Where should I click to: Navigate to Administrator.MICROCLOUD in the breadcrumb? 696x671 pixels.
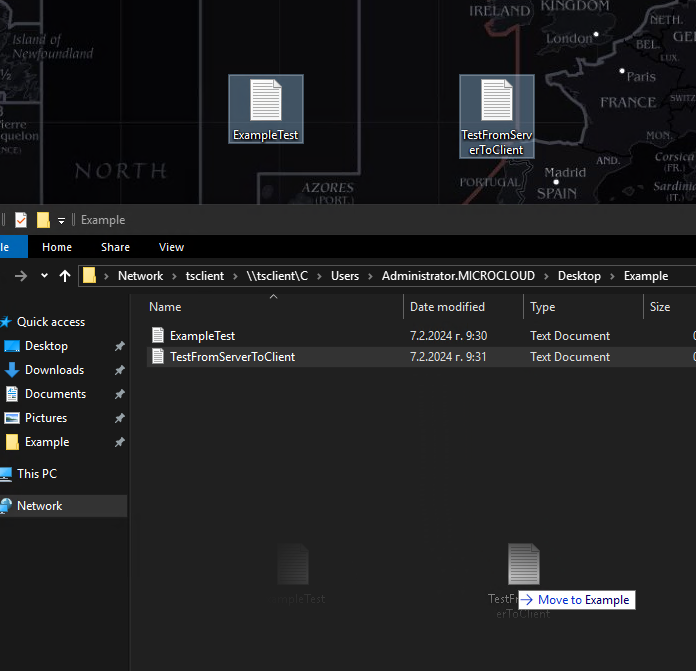pos(458,276)
